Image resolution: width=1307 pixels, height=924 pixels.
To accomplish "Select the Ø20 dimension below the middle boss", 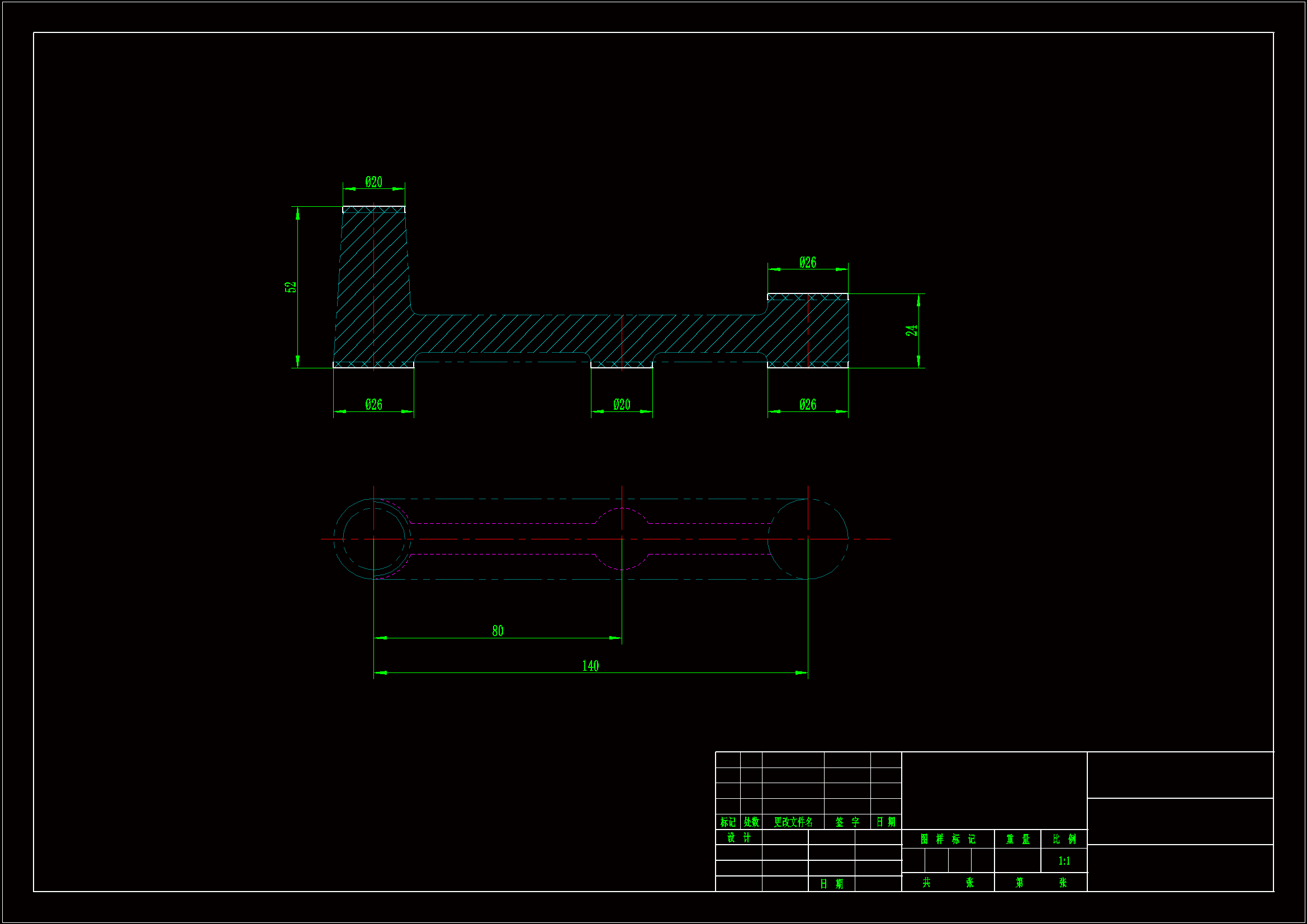I will (622, 405).
